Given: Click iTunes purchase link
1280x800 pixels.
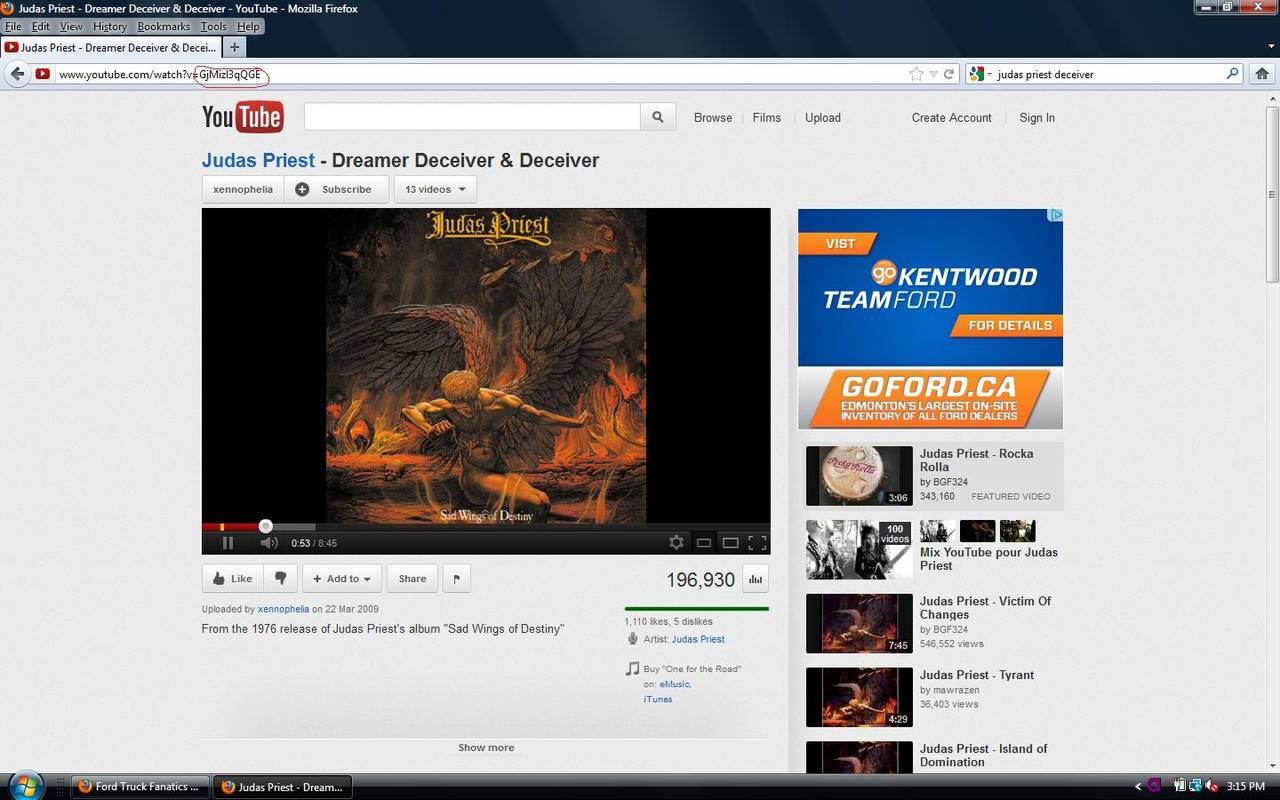Looking at the screenshot, I should 658,699.
